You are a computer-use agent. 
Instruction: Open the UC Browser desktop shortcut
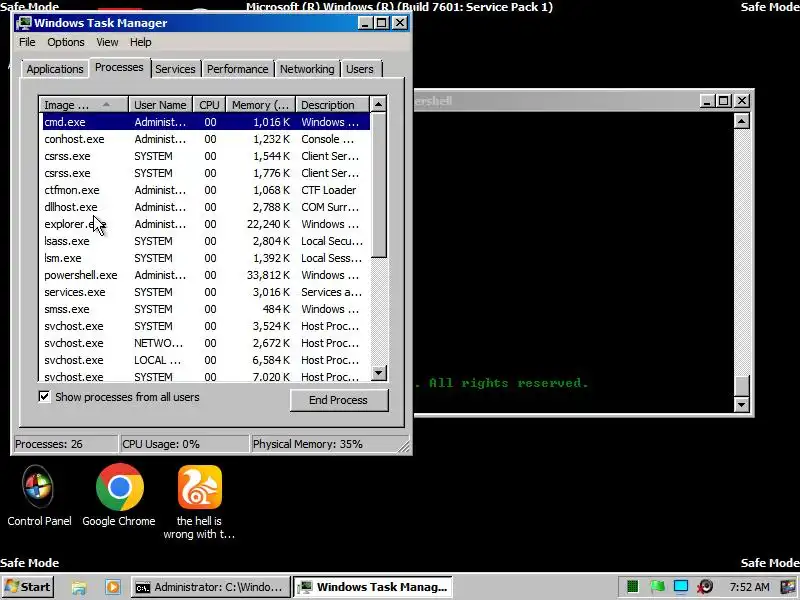(x=199, y=502)
